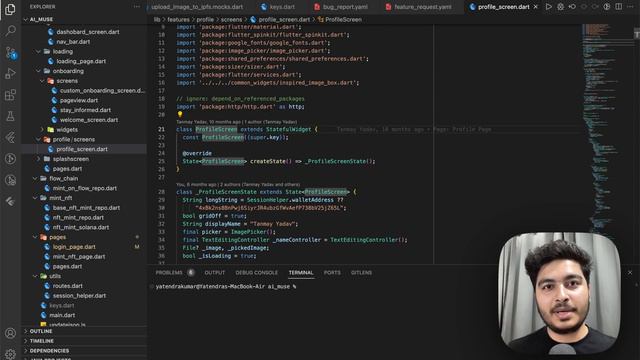
Task: Open the Accounts menu icon
Action: click(x=10, y=333)
